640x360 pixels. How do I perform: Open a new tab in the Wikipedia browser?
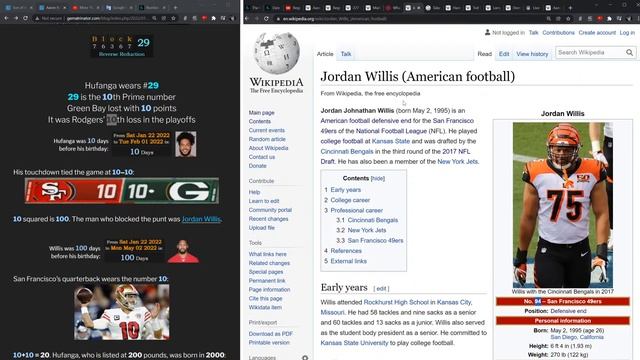[570, 7]
